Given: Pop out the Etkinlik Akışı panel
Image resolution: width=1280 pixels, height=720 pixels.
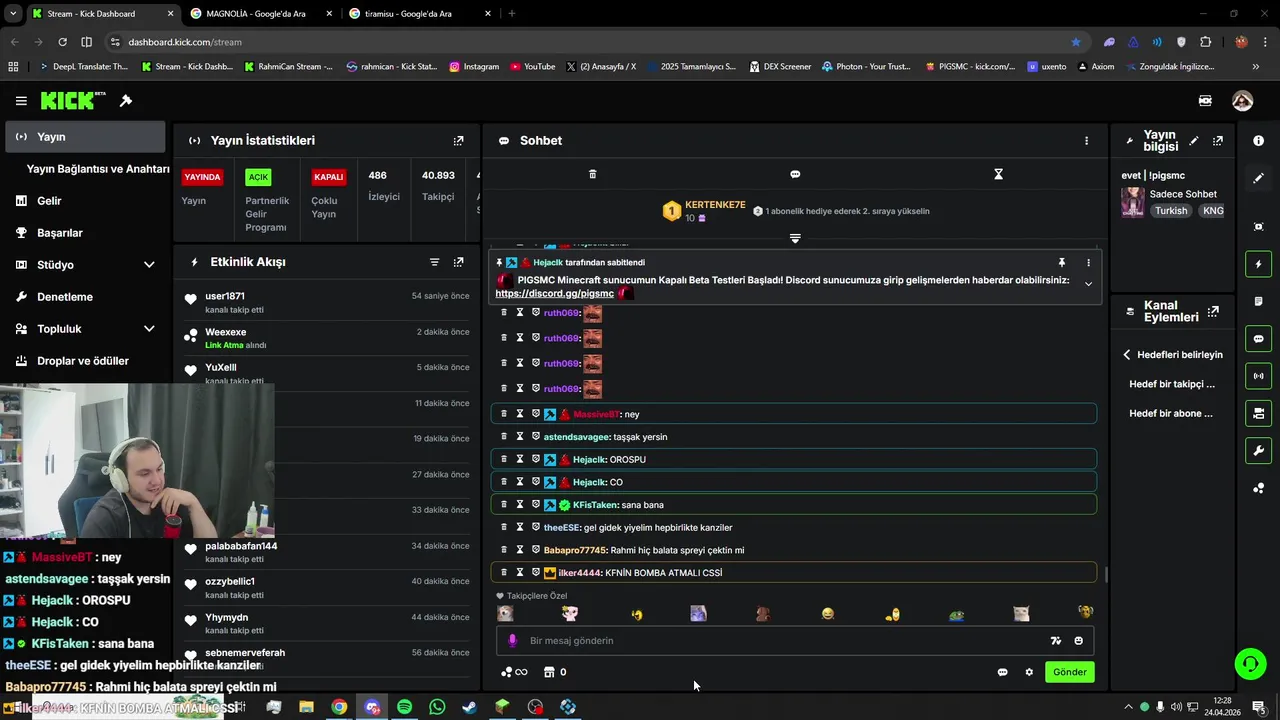Looking at the screenshot, I should pyautogui.click(x=458, y=262).
